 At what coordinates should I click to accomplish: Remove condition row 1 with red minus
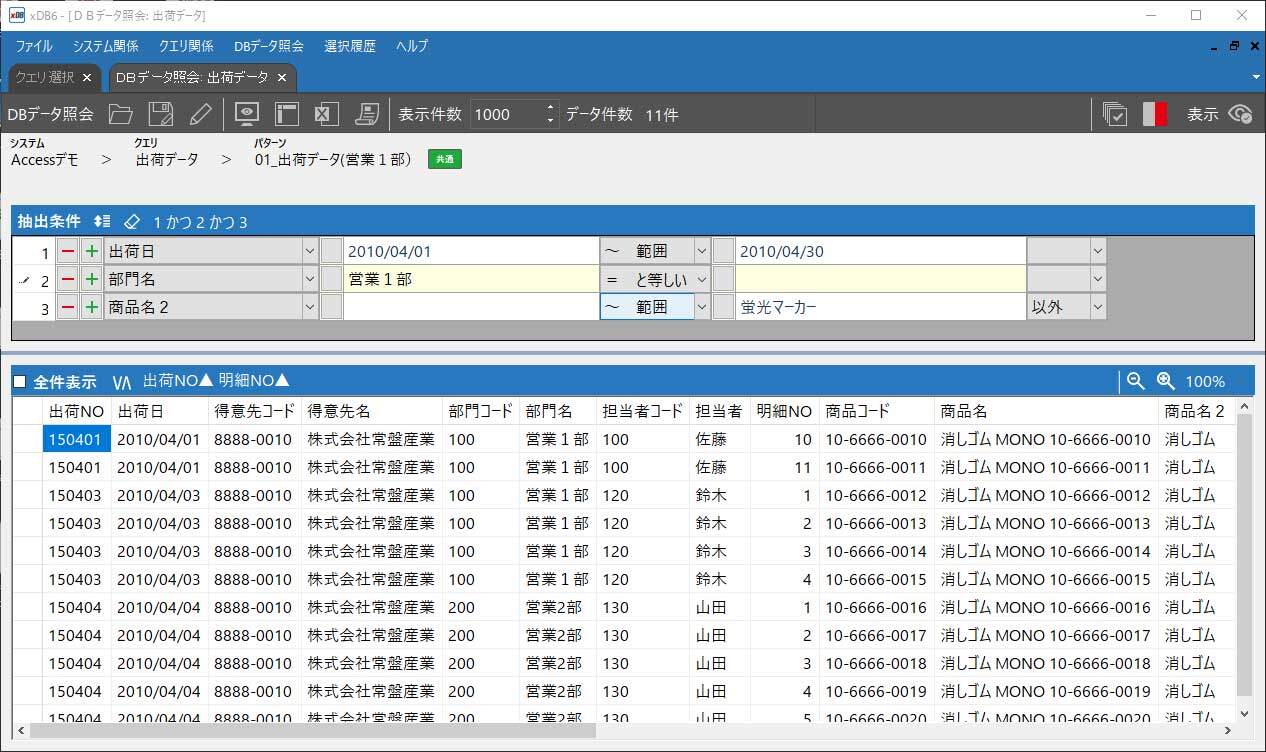coord(68,251)
